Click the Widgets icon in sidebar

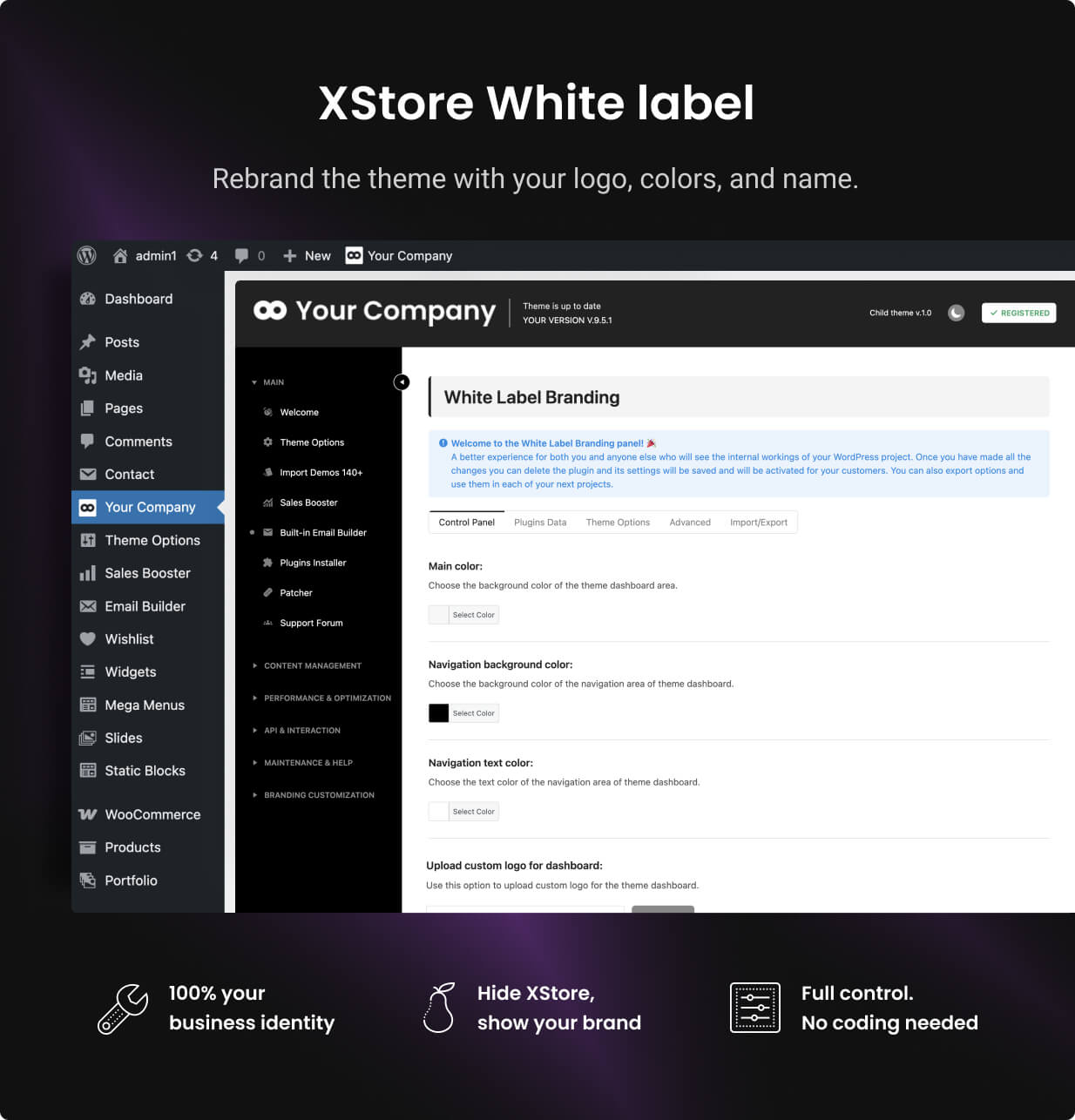(x=88, y=671)
